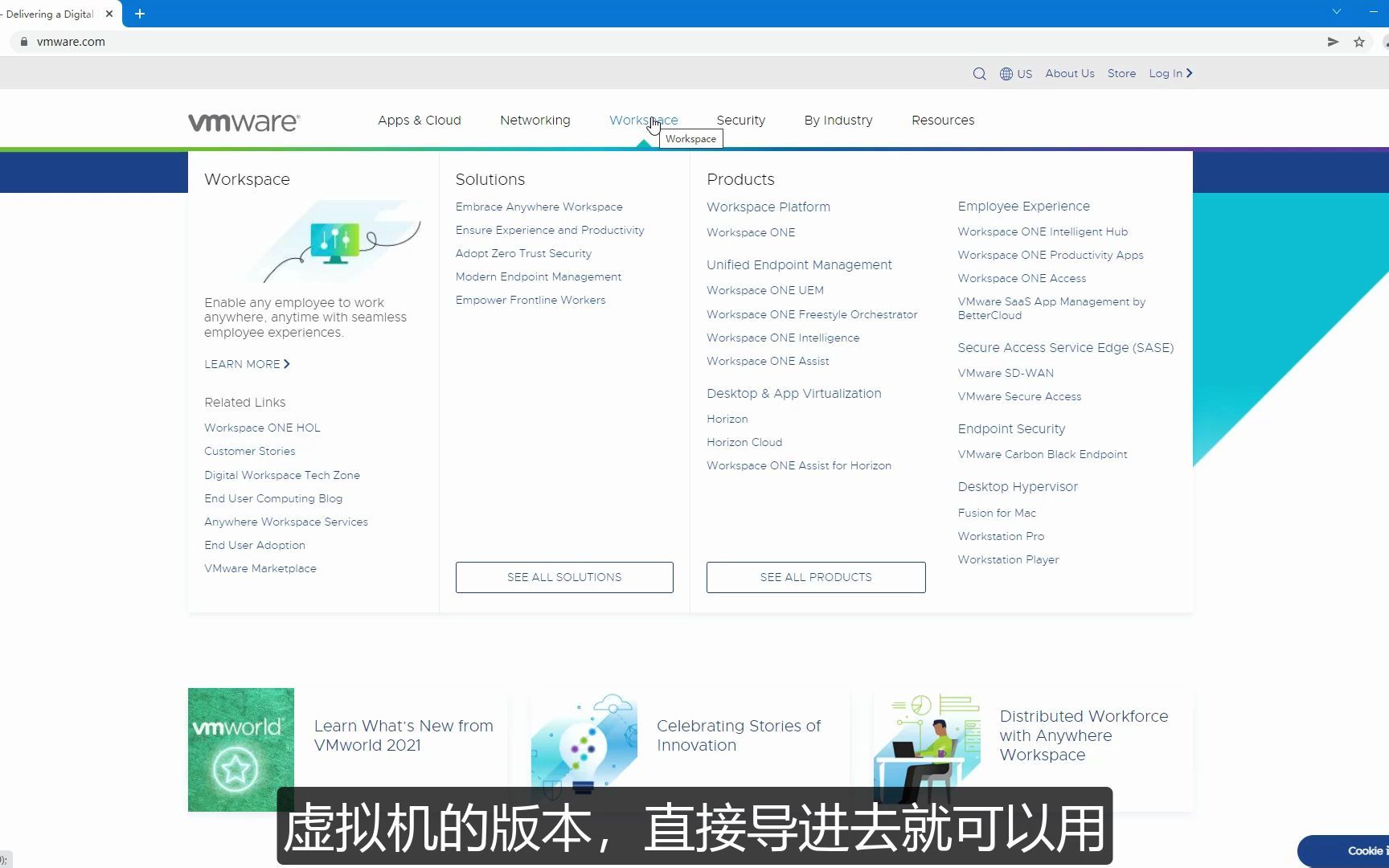Open Workspace ONE Assist link

768,361
